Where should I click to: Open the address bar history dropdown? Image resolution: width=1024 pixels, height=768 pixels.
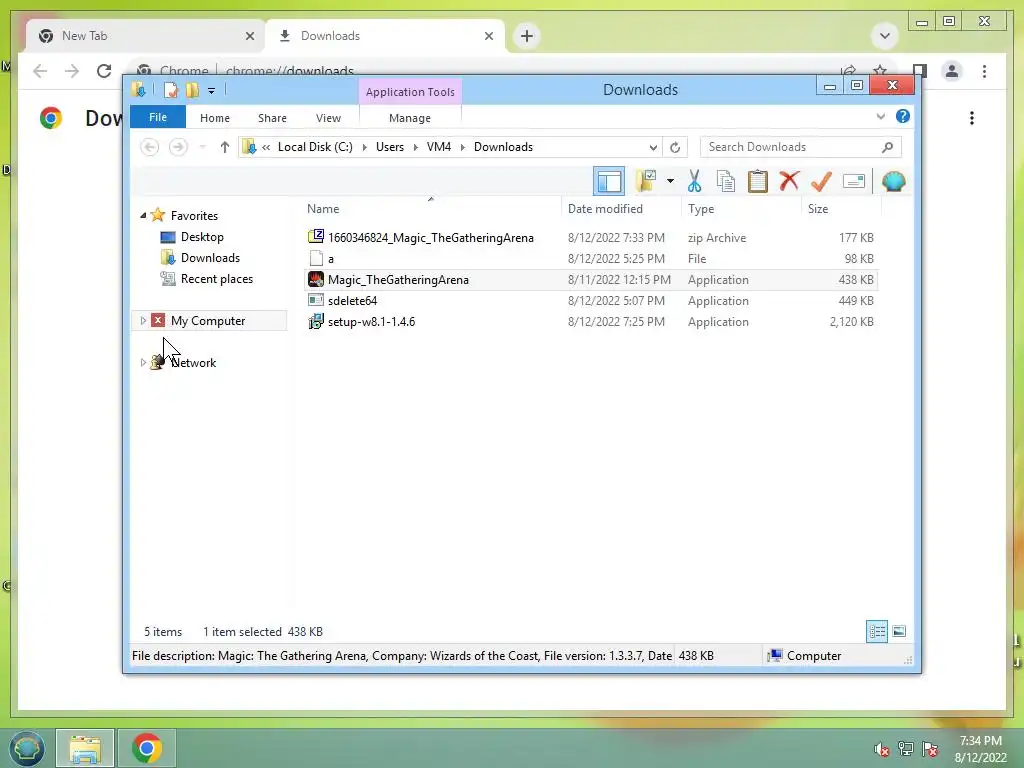653,148
